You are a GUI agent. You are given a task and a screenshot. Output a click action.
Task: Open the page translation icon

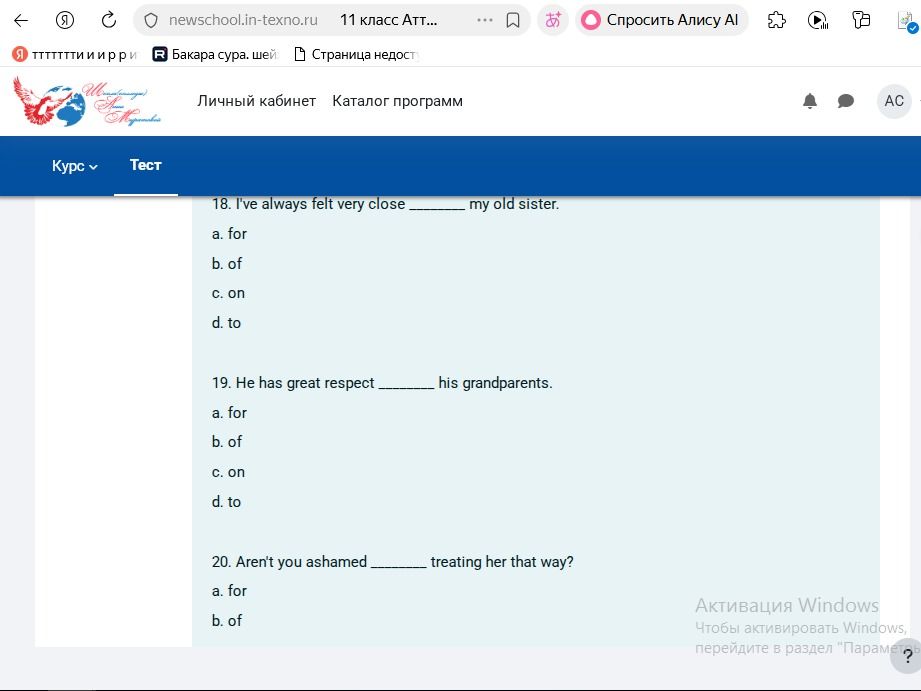click(553, 21)
